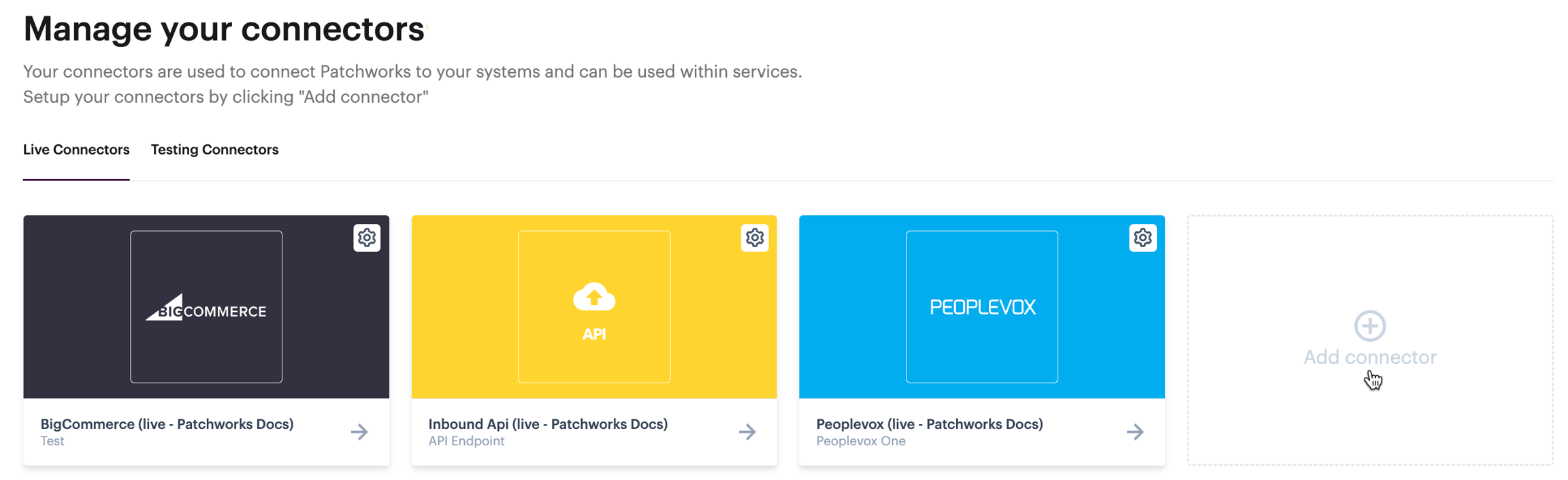The height and width of the screenshot is (480, 1568).
Task: Click the Peoplevox One subtitle
Action: pos(860,441)
